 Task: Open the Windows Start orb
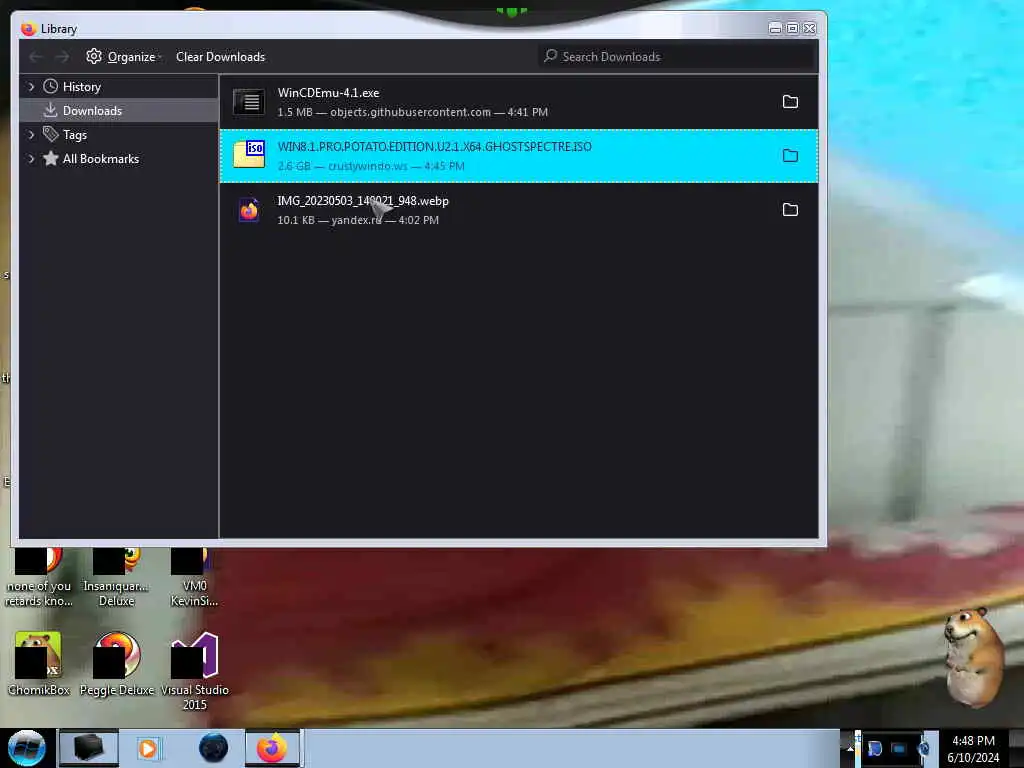point(27,748)
